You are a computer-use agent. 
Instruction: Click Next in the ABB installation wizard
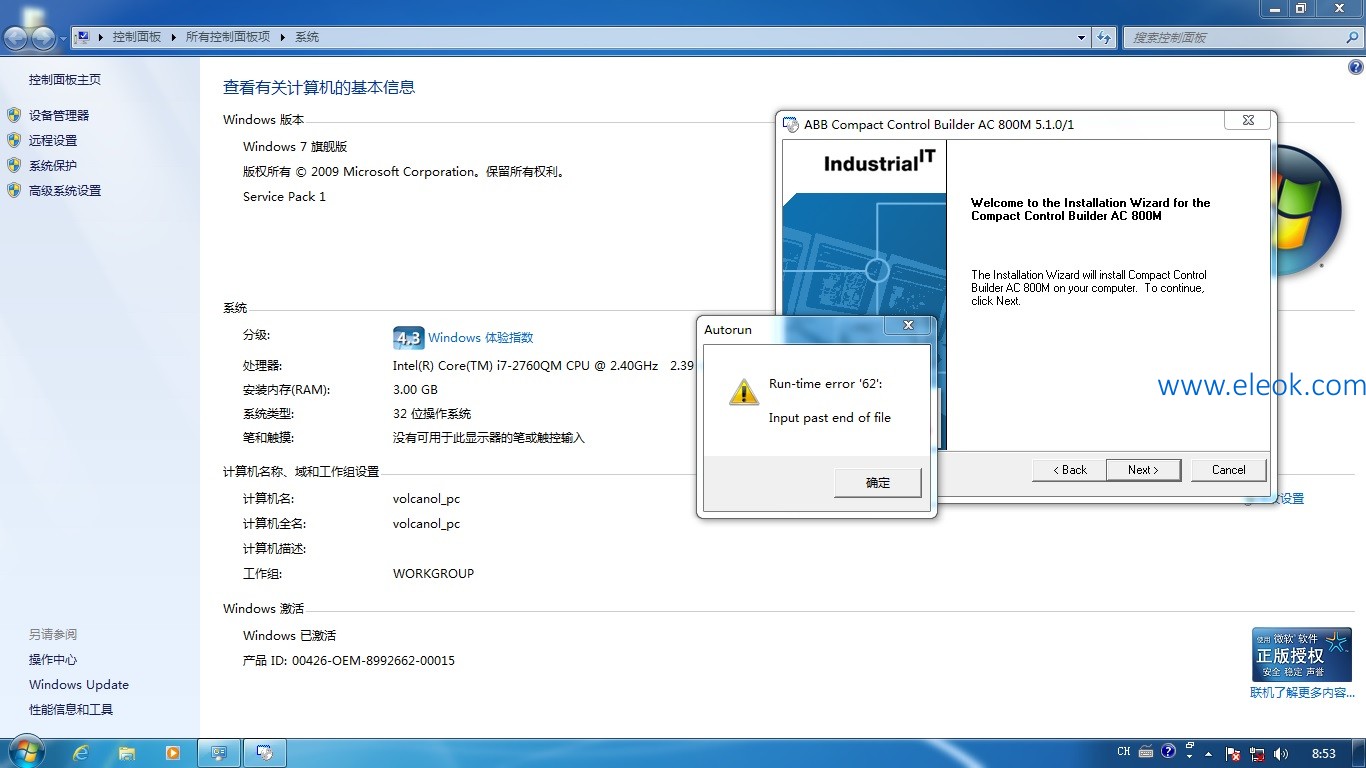[x=1143, y=470]
